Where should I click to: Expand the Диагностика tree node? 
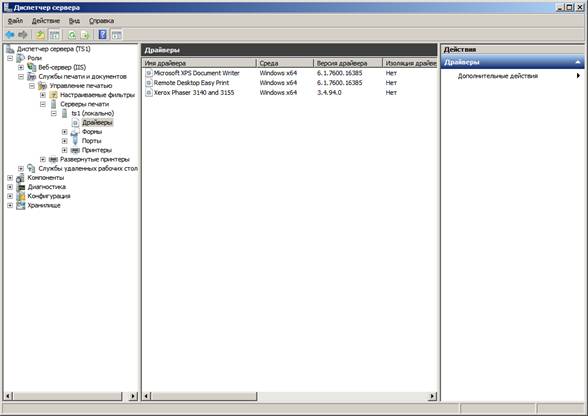(10, 187)
